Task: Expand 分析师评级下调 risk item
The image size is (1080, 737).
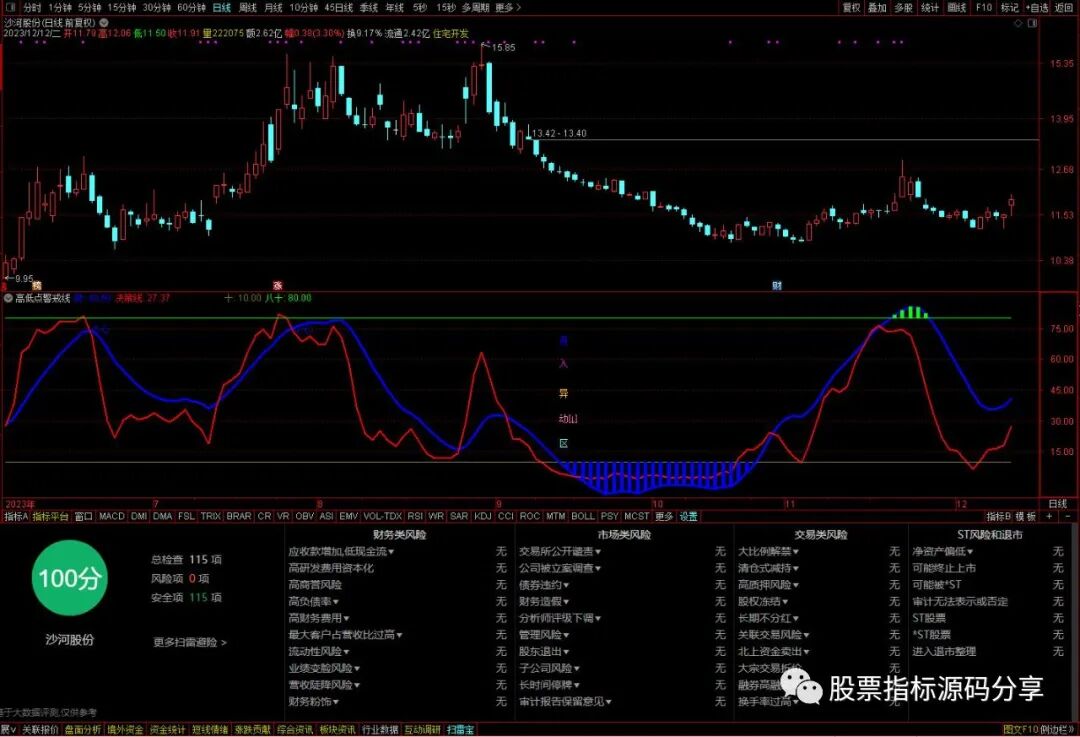Action: pos(560,618)
